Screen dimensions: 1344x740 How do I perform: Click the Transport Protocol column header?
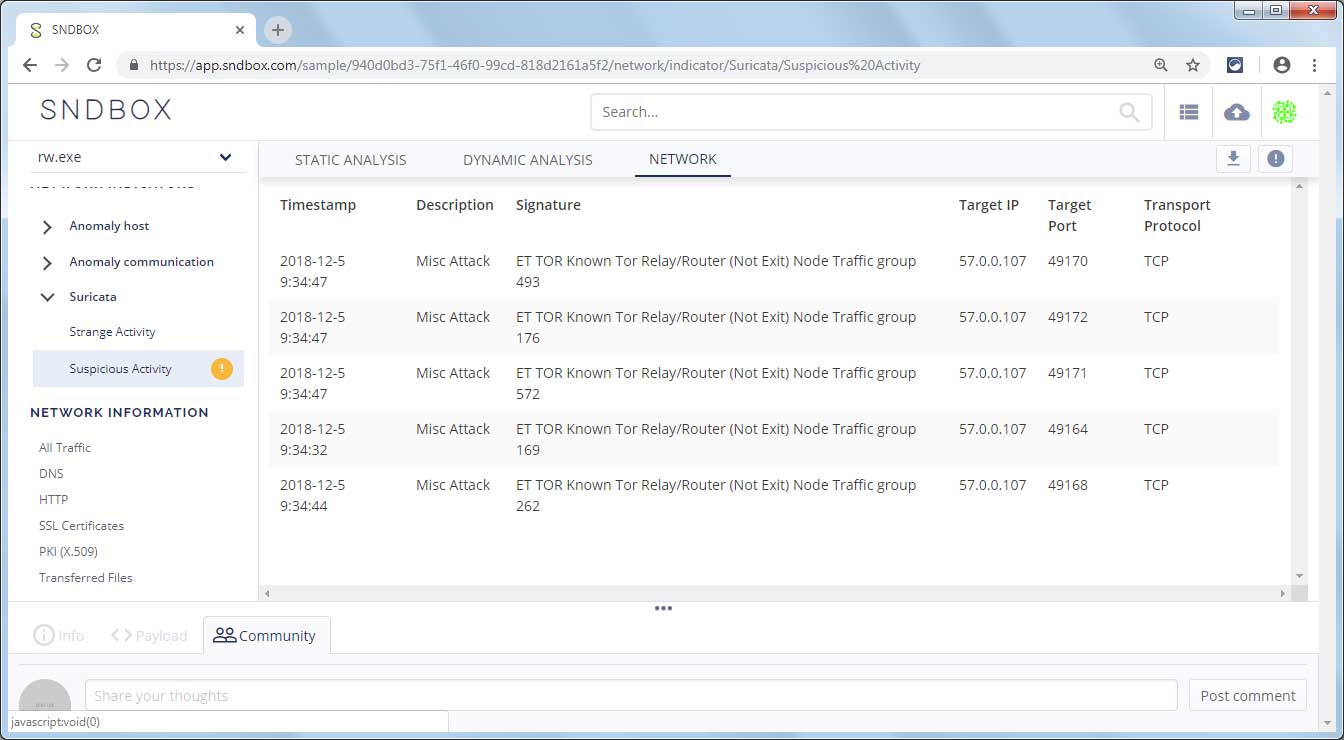1177,215
